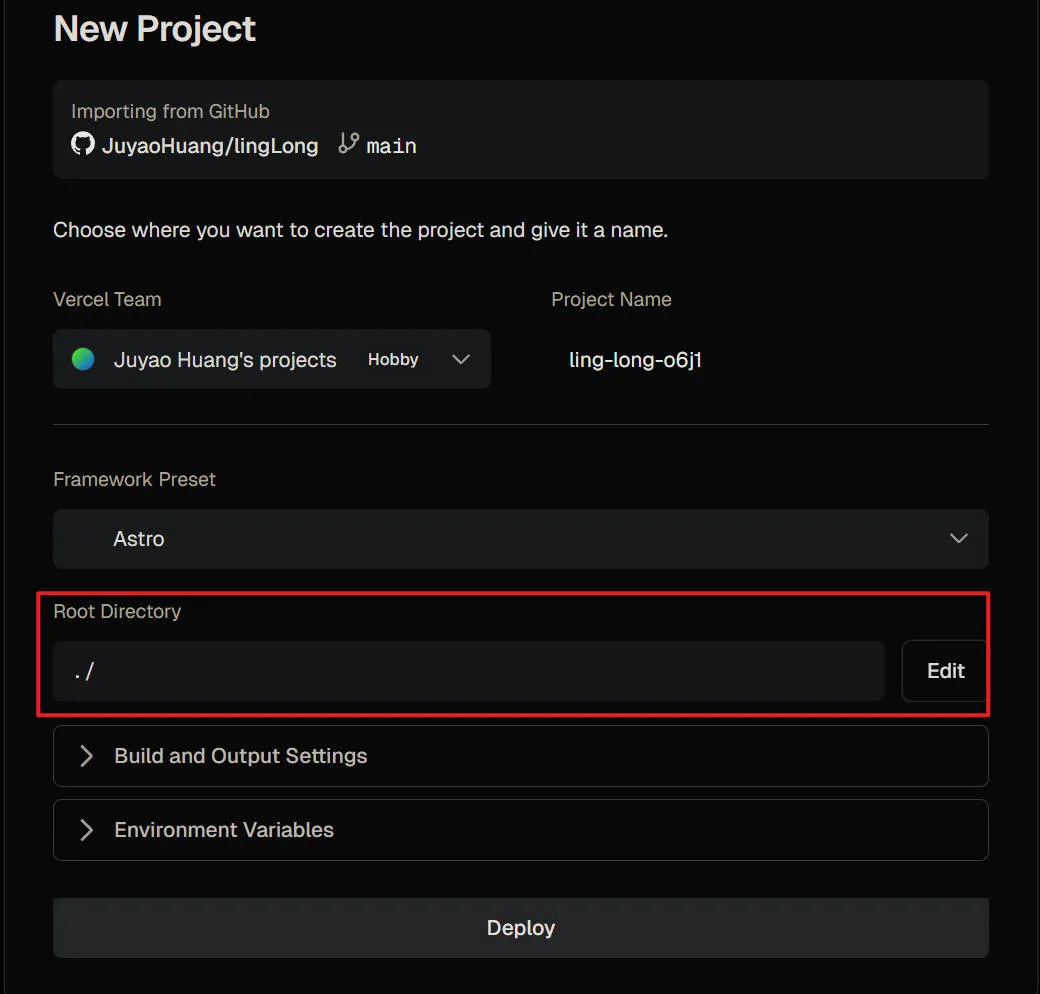Click the main branch name
Viewport: 1040px width, 994px height.
click(391, 146)
